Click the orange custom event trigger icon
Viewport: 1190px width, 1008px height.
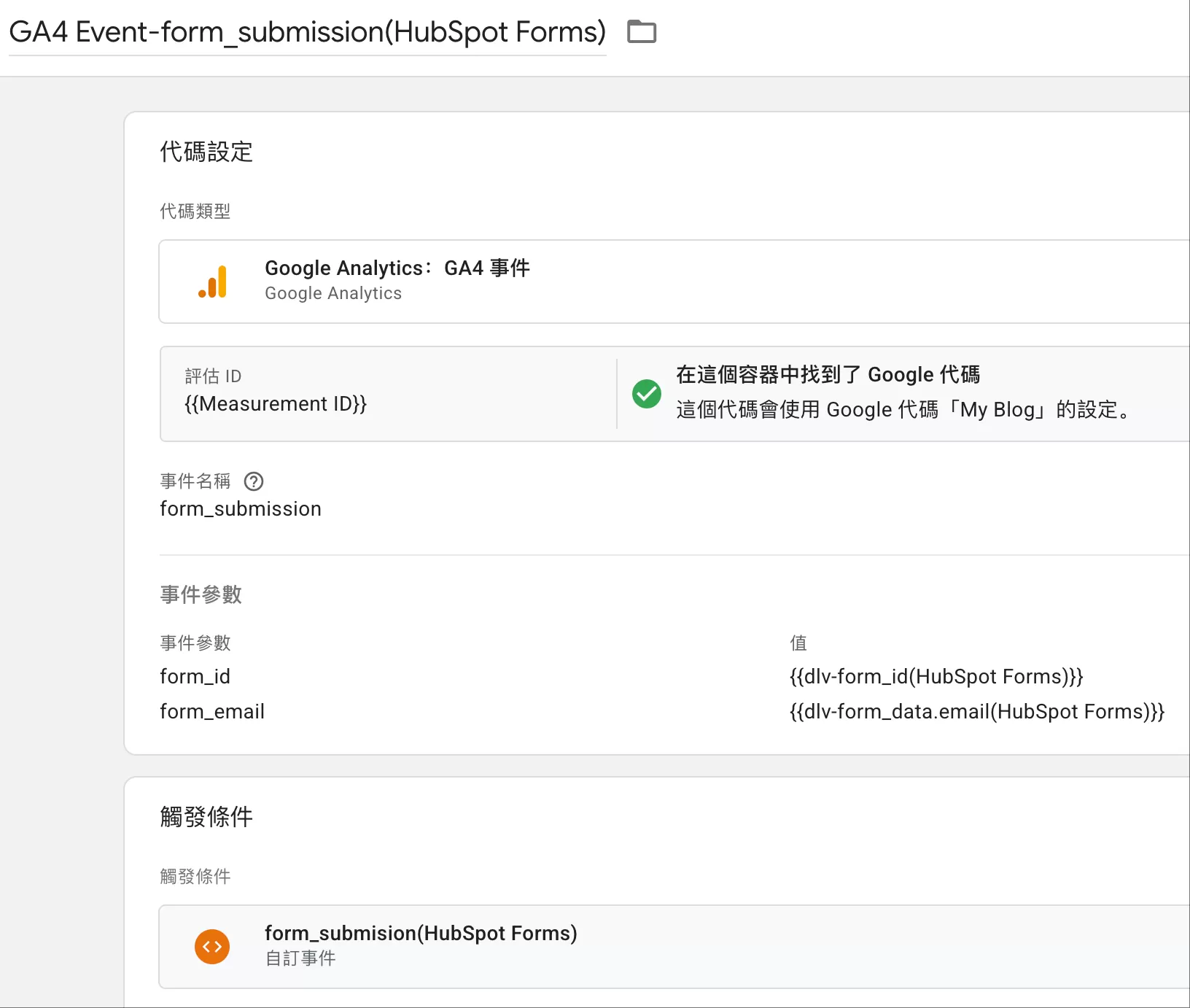pos(212,947)
